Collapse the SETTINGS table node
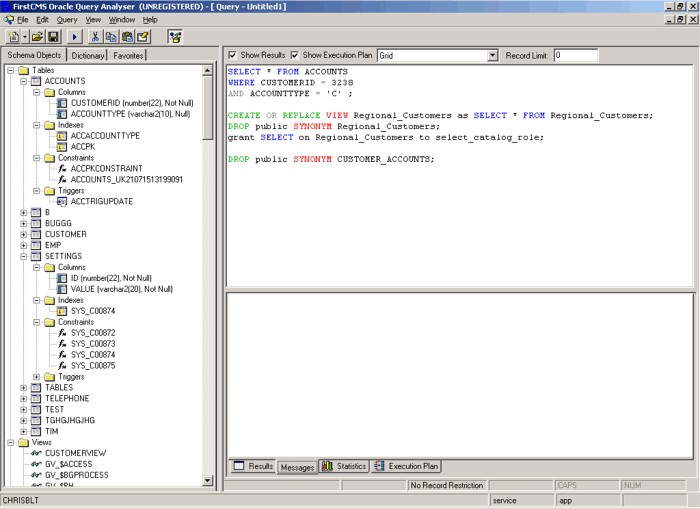The height and width of the screenshot is (509, 700). [x=23, y=256]
